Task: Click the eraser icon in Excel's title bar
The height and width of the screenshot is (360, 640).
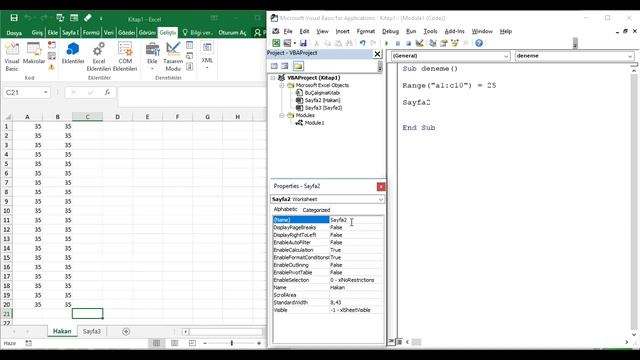Action: [x=88, y=18]
